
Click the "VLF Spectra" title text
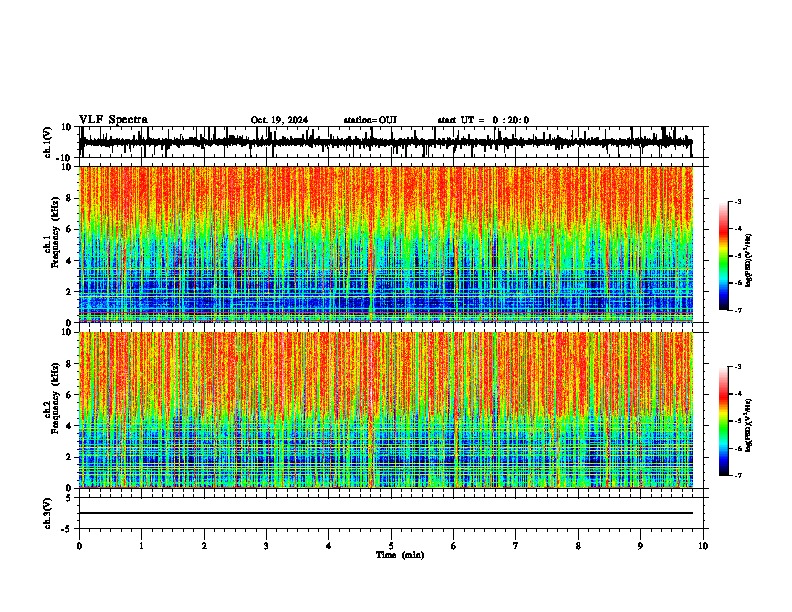point(113,120)
